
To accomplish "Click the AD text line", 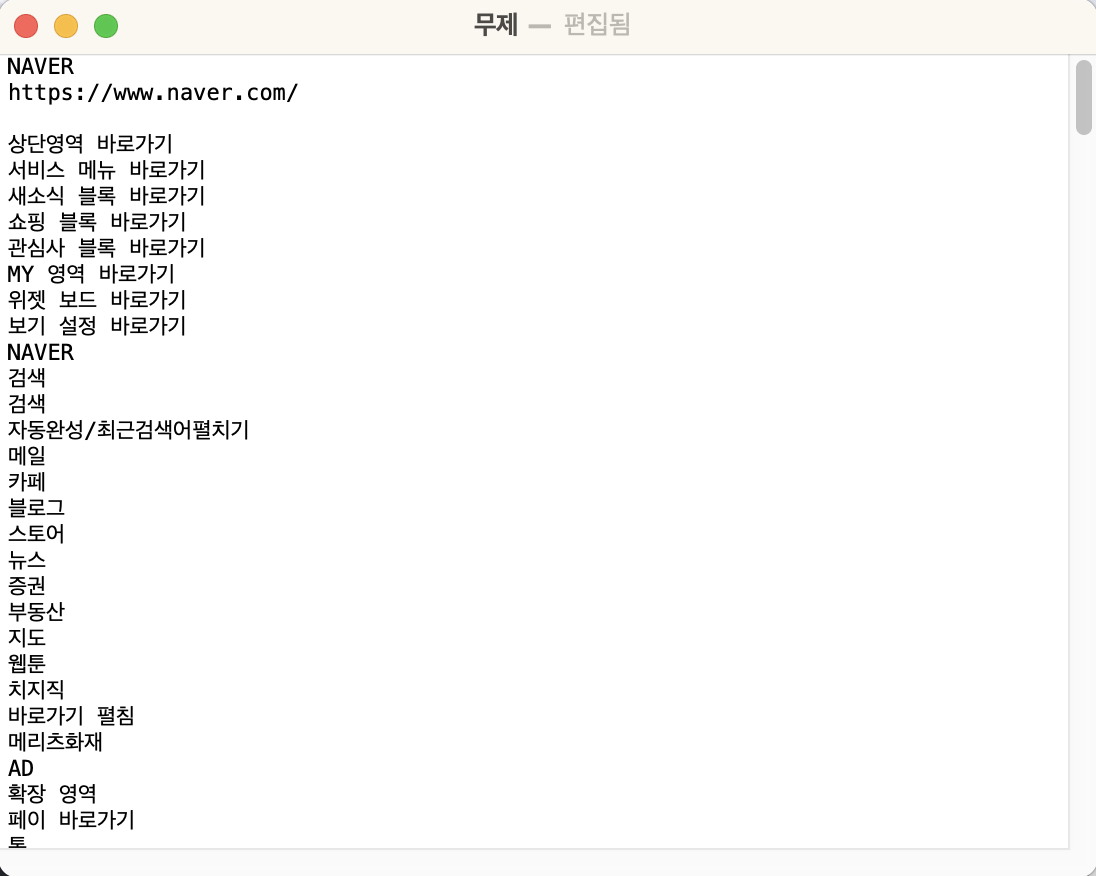I will click(x=21, y=768).
